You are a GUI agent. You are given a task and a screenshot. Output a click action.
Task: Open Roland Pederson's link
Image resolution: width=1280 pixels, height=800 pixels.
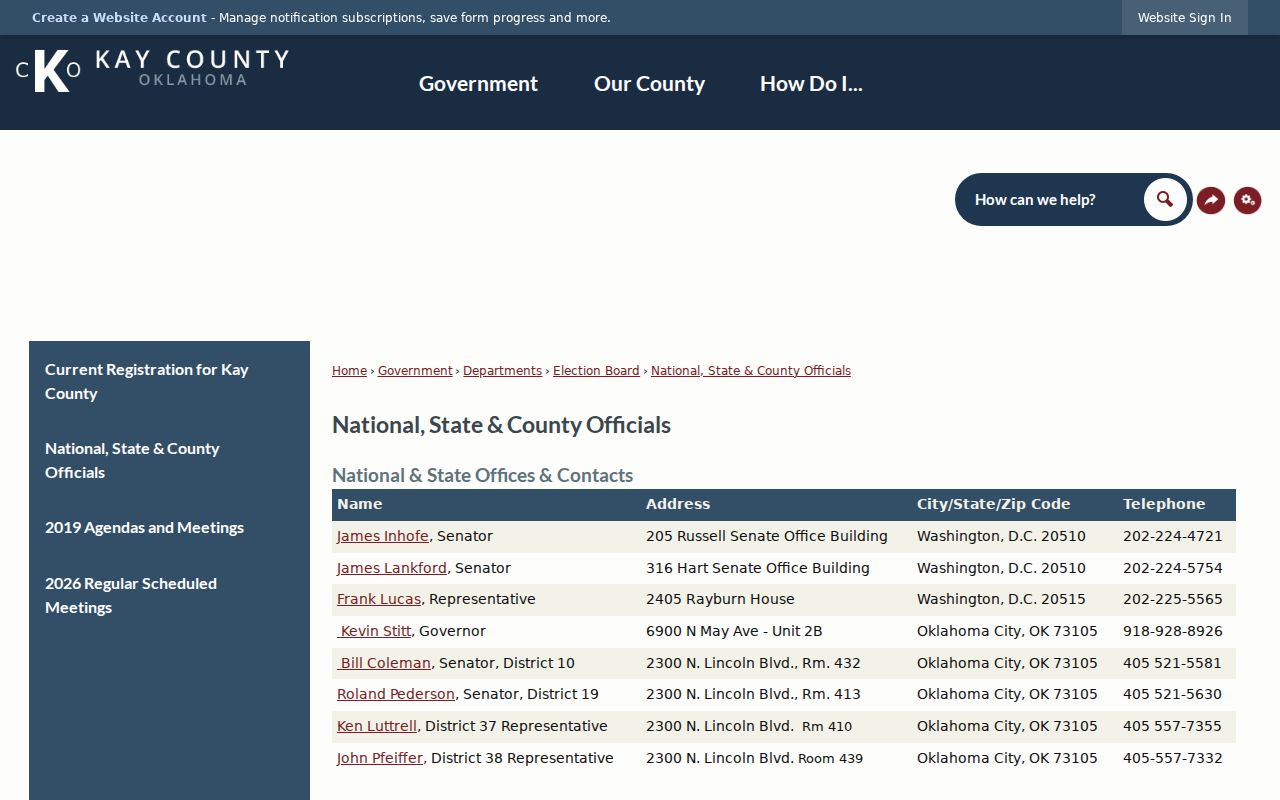point(396,694)
